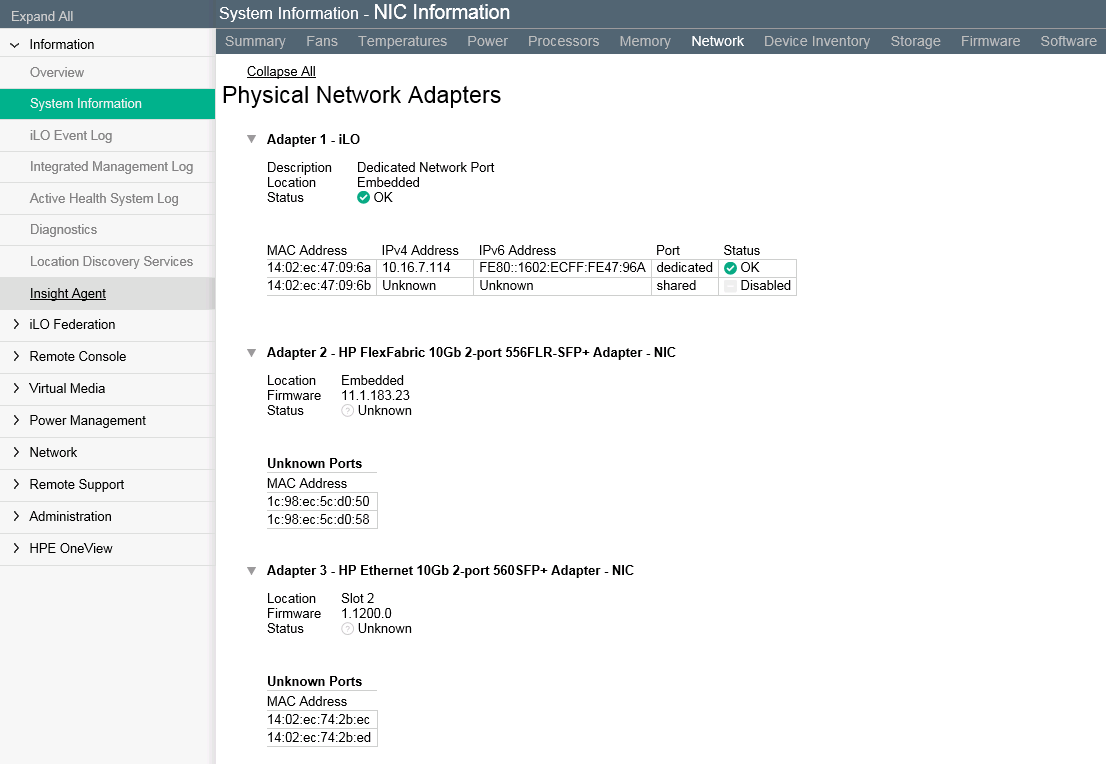1106x764 pixels.
Task: Click IPv4 address 10.16.7.114
Action: (416, 268)
